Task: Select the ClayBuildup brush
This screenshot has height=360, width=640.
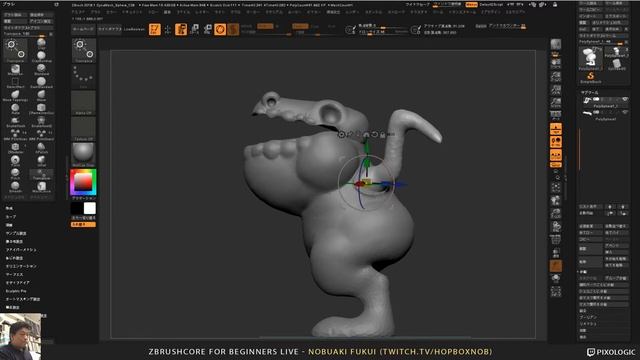Action: [41, 56]
